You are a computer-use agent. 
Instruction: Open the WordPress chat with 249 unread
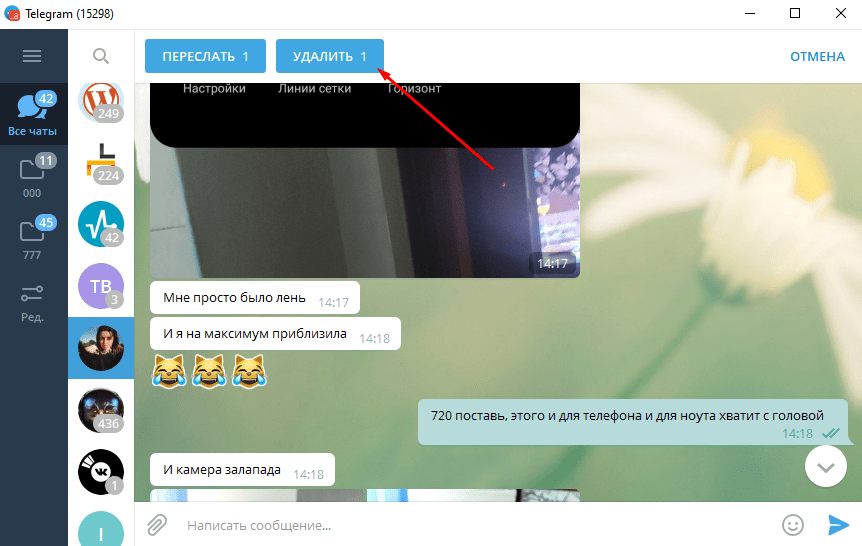coord(100,102)
